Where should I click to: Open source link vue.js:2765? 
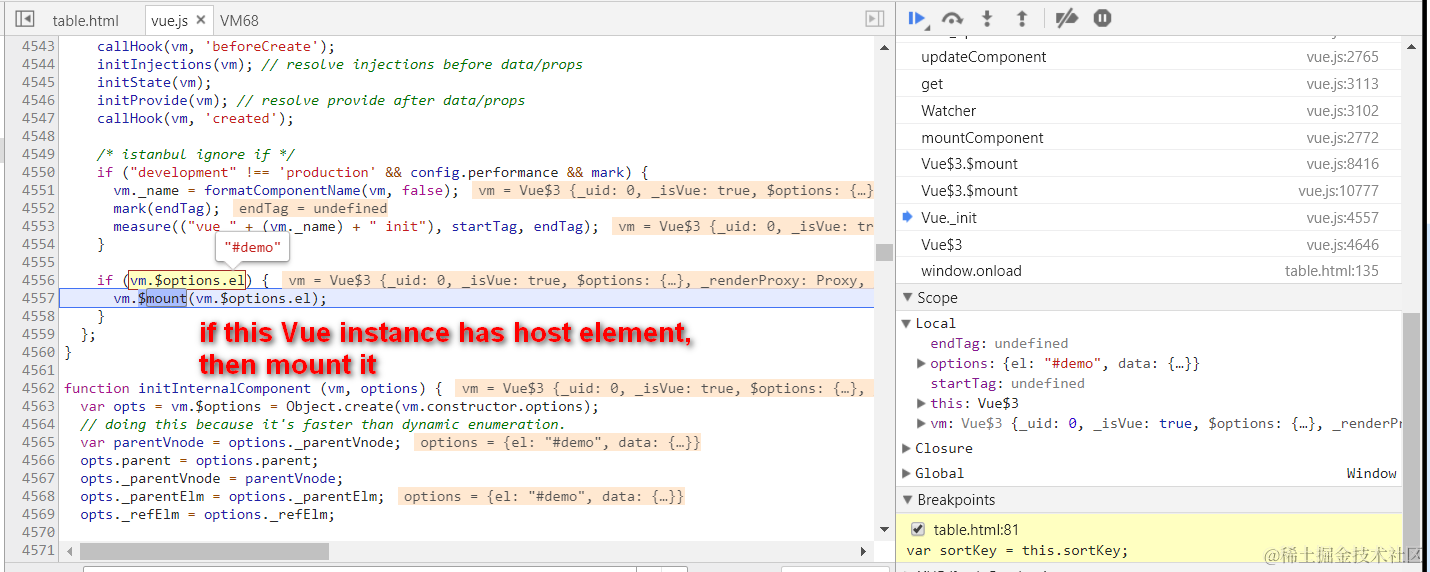pyautogui.click(x=1342, y=57)
